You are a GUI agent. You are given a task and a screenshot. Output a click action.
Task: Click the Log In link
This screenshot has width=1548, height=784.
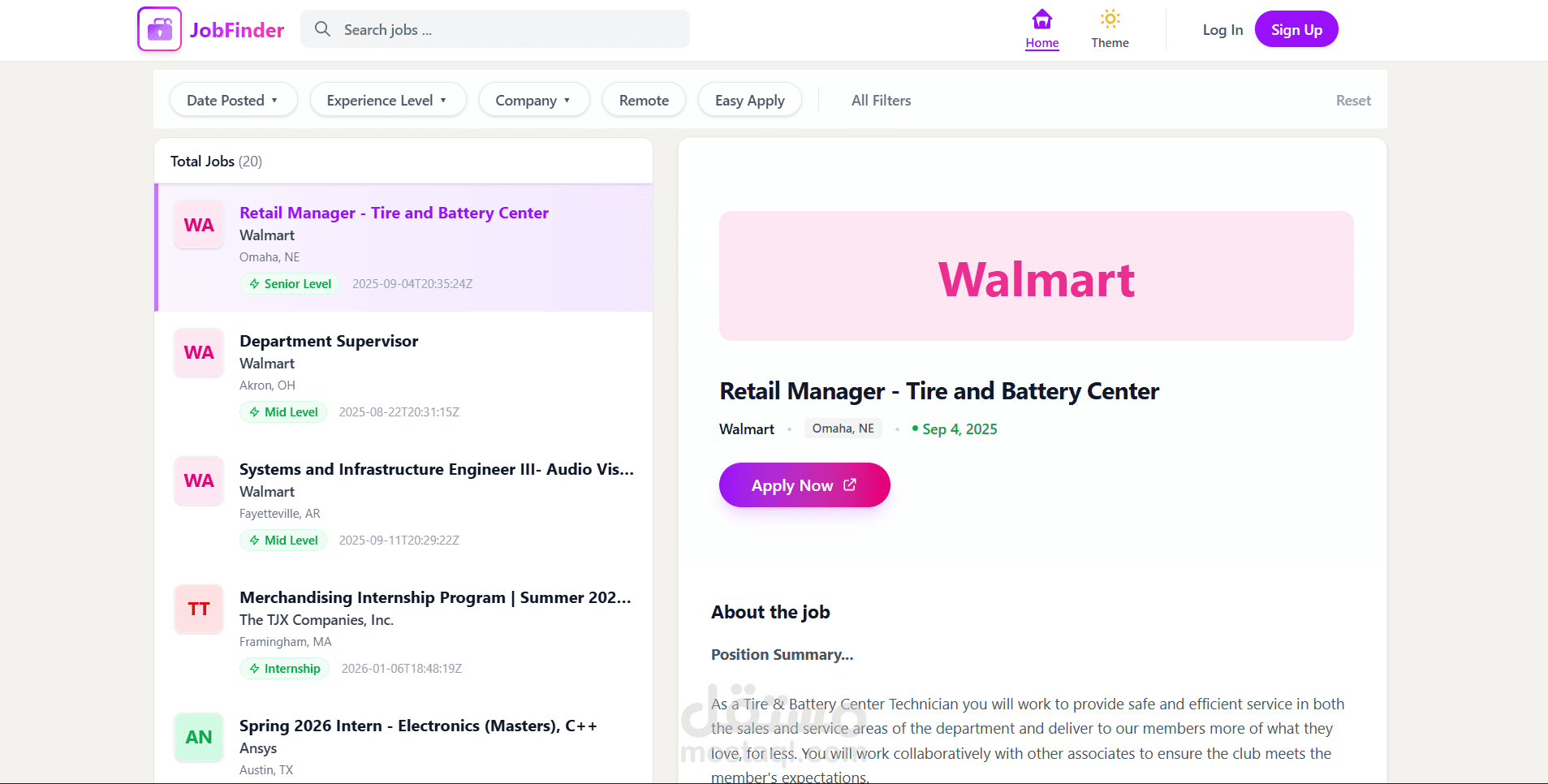[1222, 29]
